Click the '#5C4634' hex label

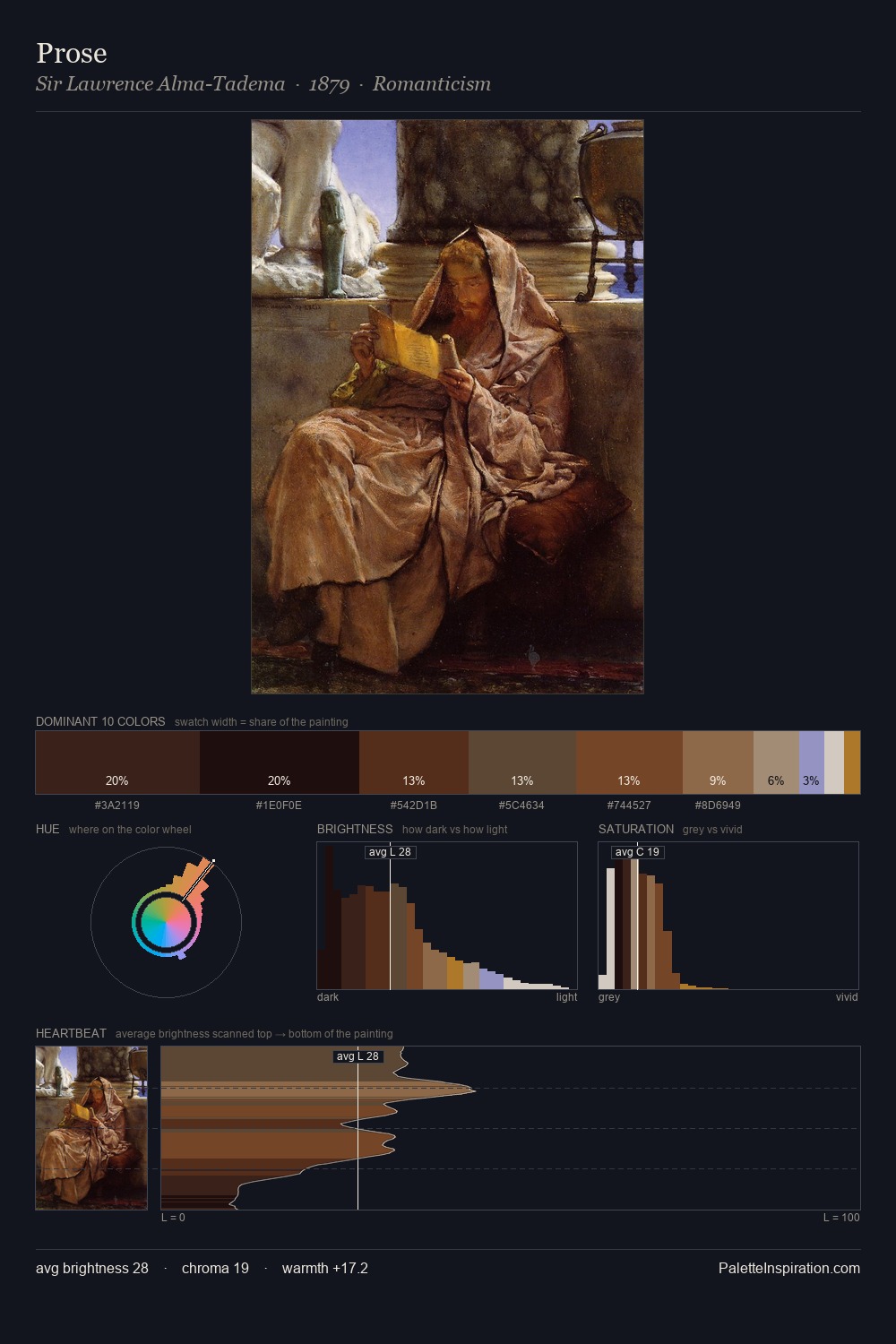[521, 806]
